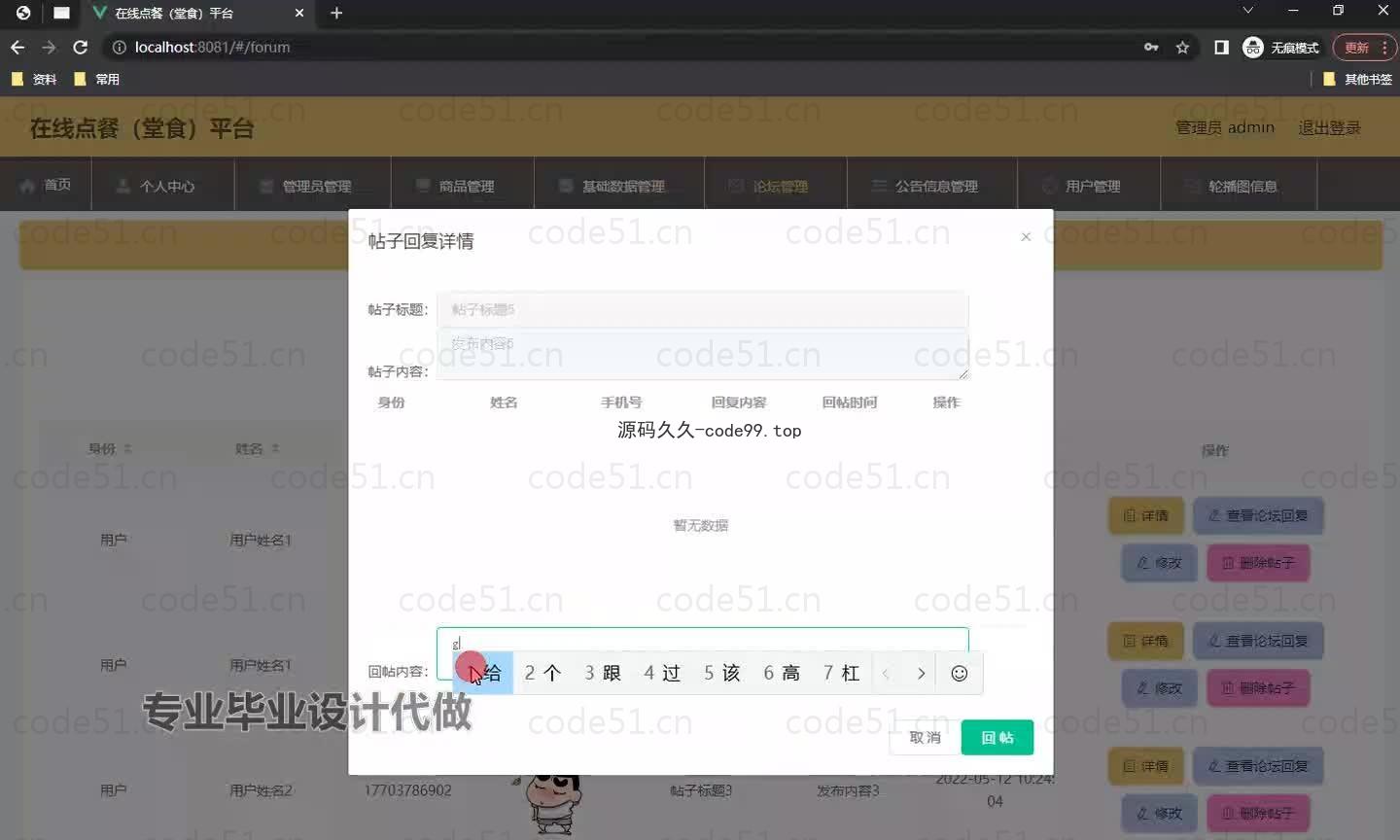
Task: Click the 发布内容3 table cell
Action: [x=848, y=790]
